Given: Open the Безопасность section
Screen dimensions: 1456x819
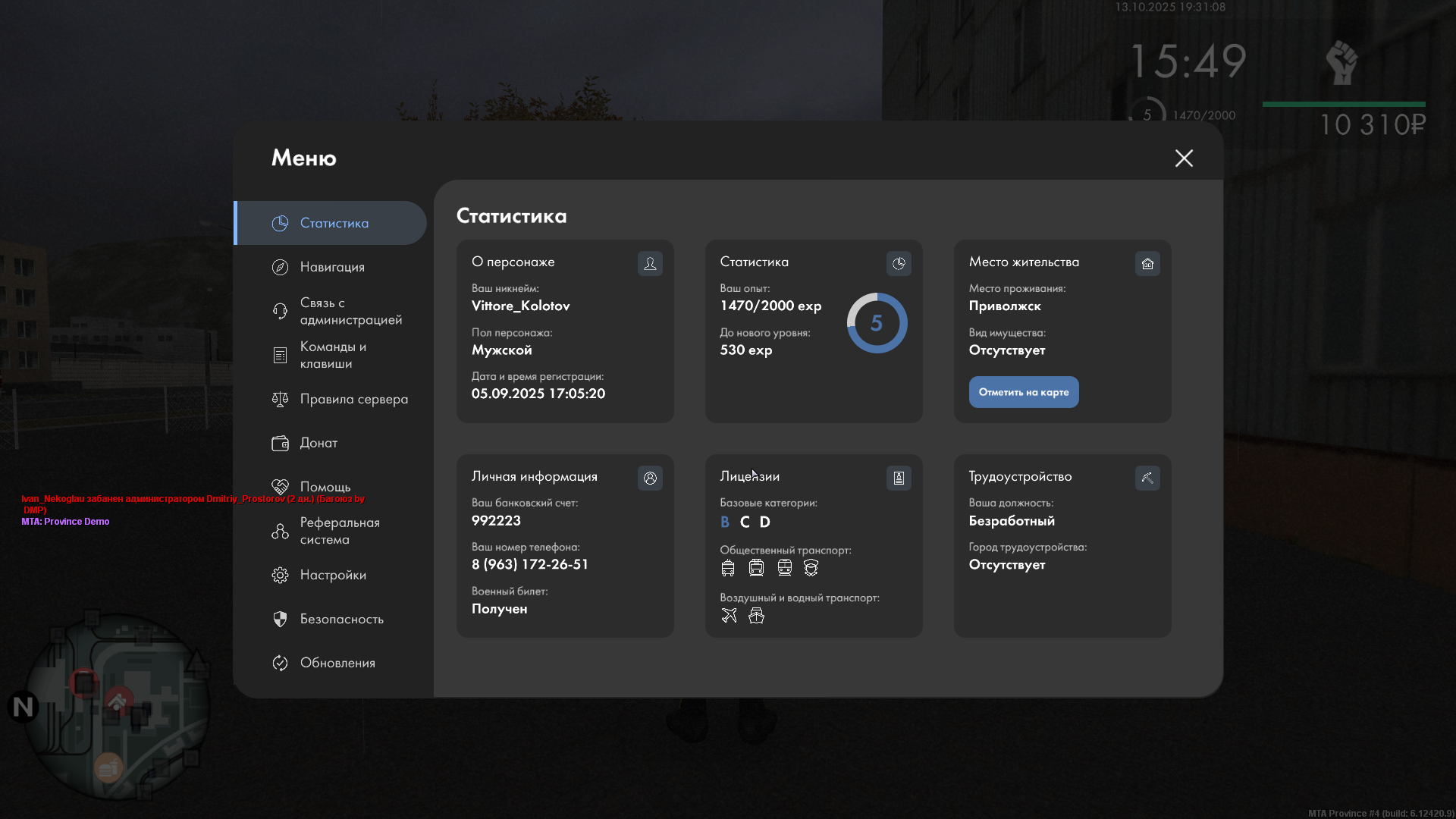Looking at the screenshot, I should click(x=341, y=619).
